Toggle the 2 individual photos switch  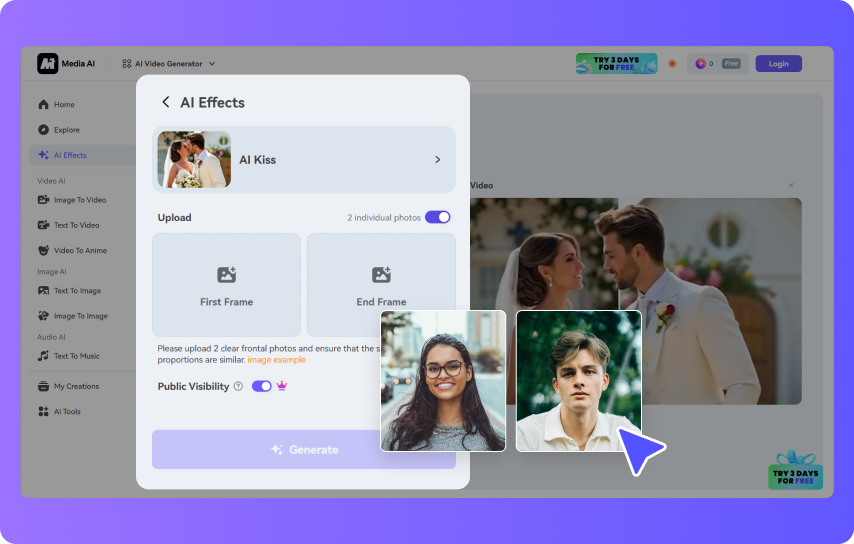[x=437, y=217]
